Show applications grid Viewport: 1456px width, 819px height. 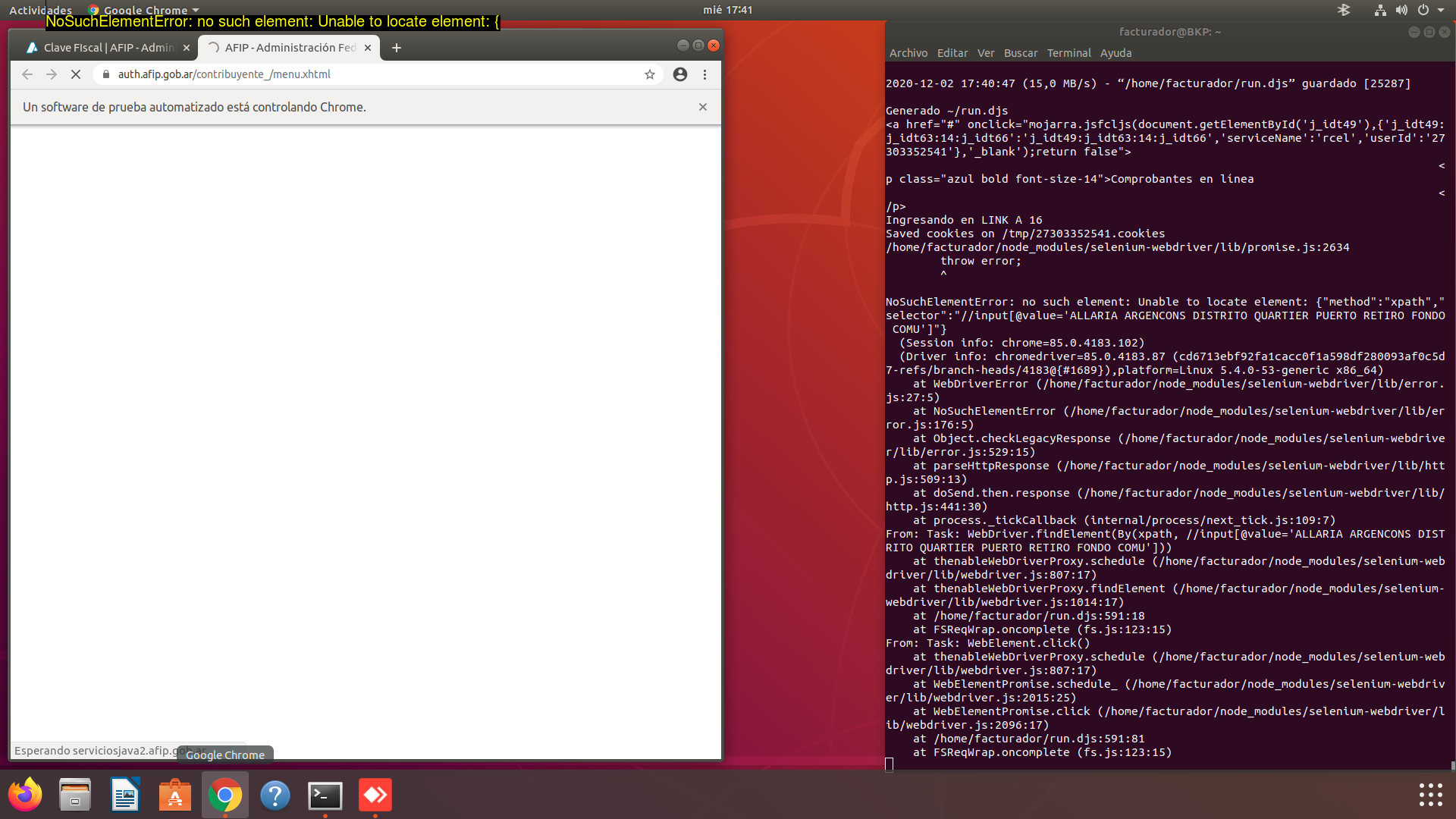1430,794
